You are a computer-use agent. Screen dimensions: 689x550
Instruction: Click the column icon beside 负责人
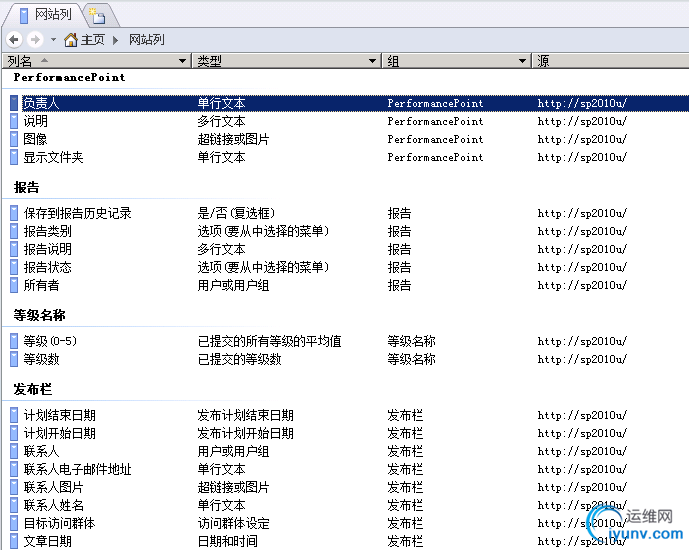tap(15, 103)
